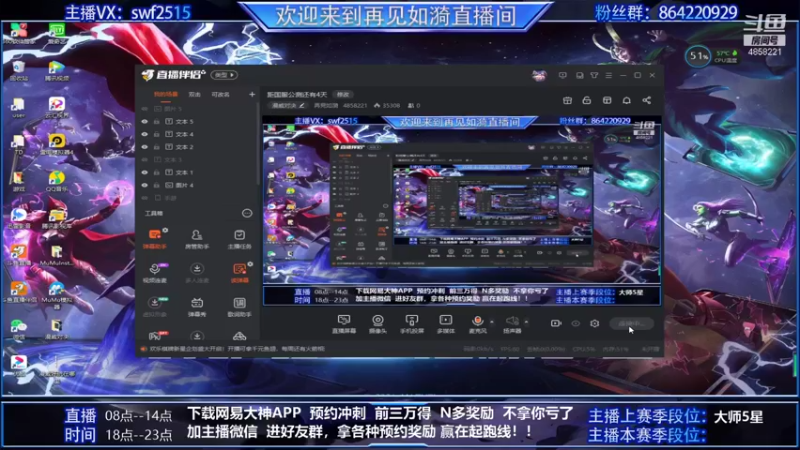Open the 回收站 Recycle Bin desktop icon
The height and width of the screenshot is (450, 800).
(x=18, y=72)
